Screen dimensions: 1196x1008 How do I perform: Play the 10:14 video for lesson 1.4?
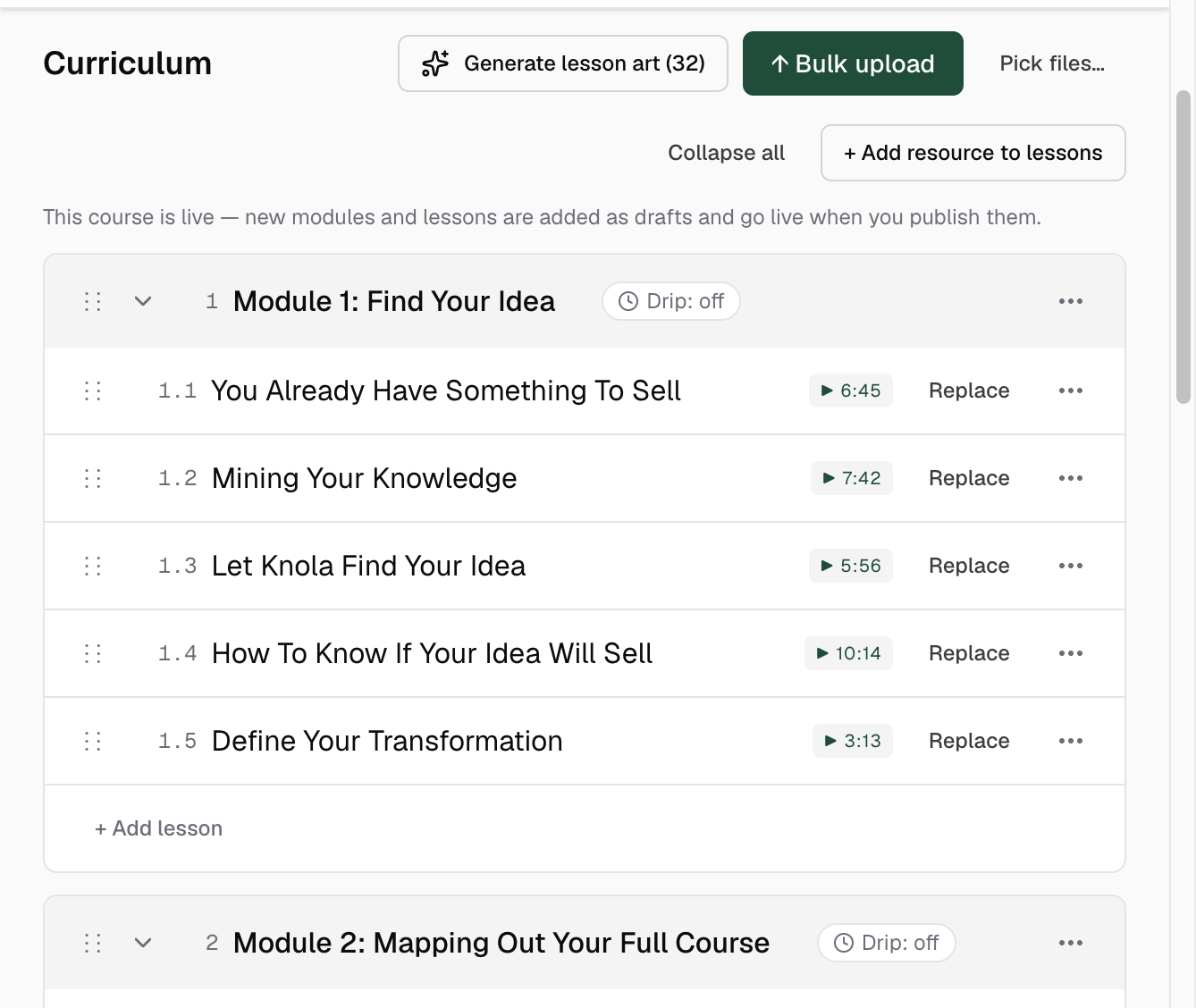tap(848, 653)
